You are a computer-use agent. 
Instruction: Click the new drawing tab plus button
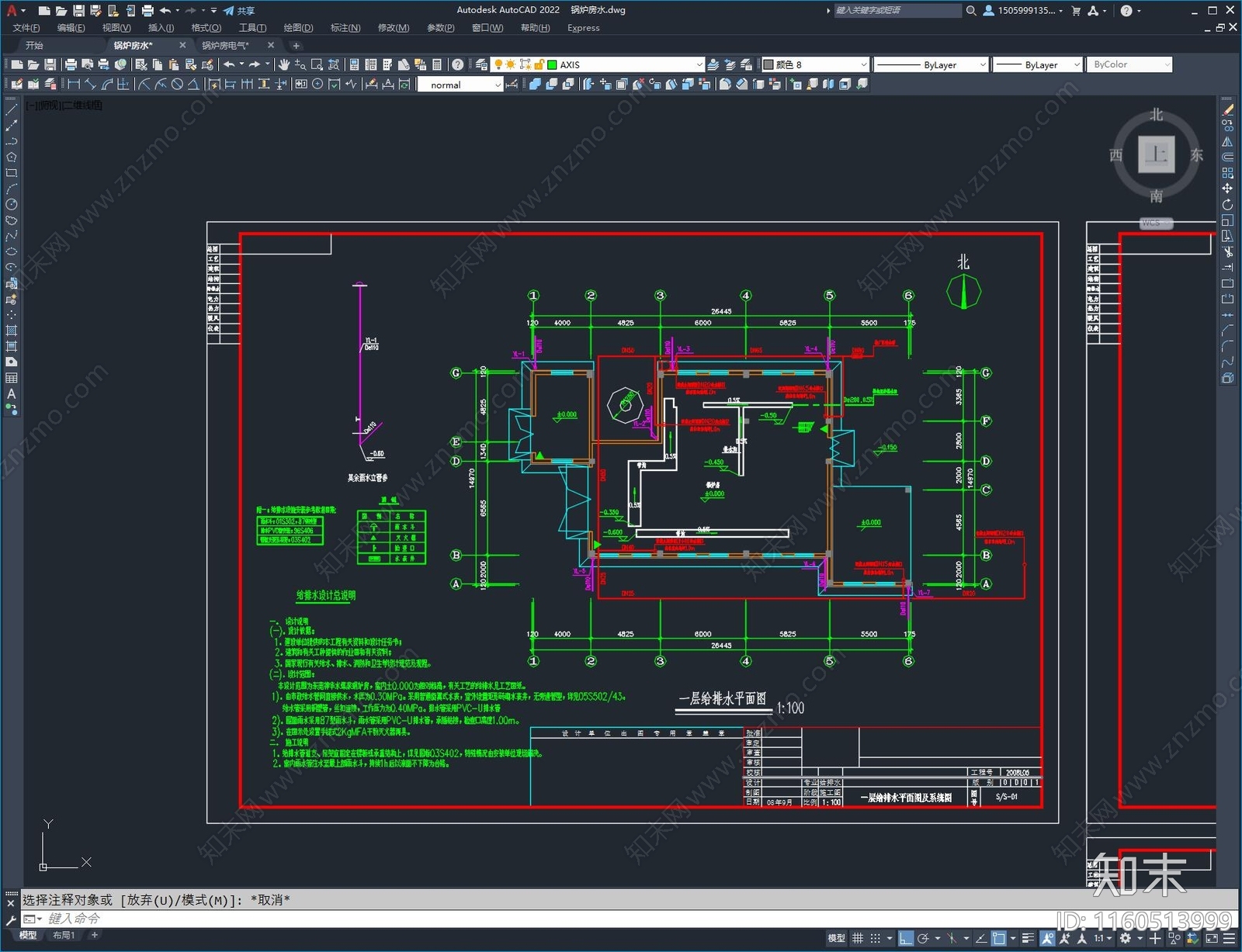point(296,46)
